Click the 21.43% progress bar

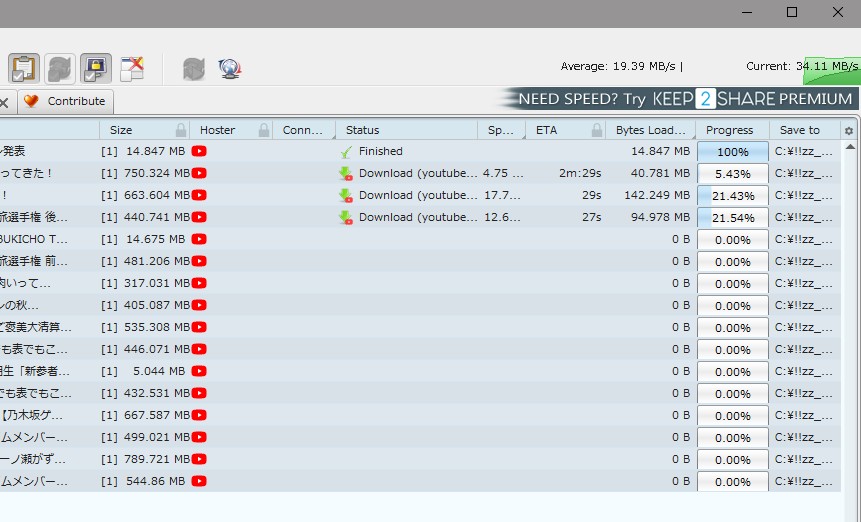[733, 195]
